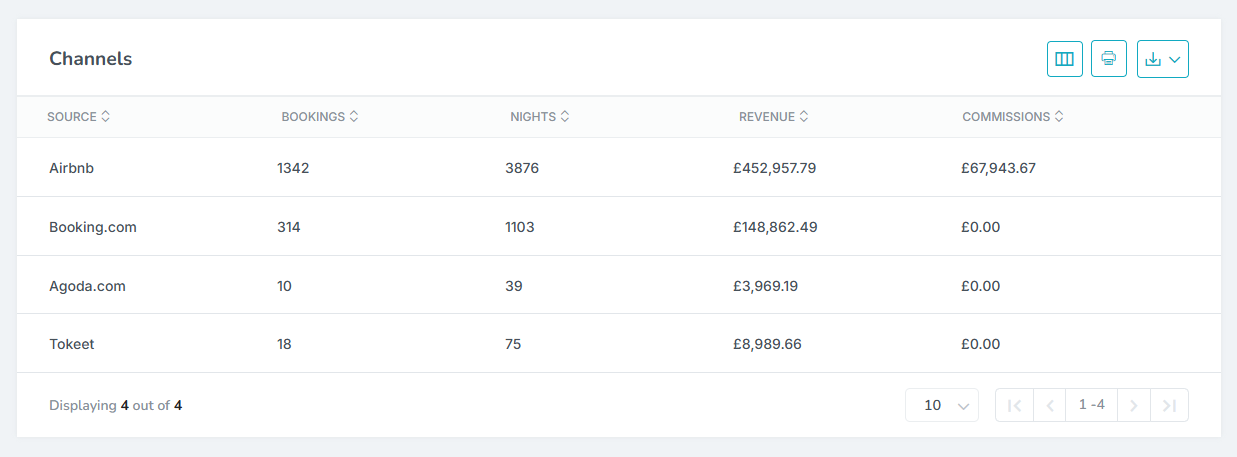Go to the previous page
Screen dimensions: 1237x457
click(x=1050, y=405)
